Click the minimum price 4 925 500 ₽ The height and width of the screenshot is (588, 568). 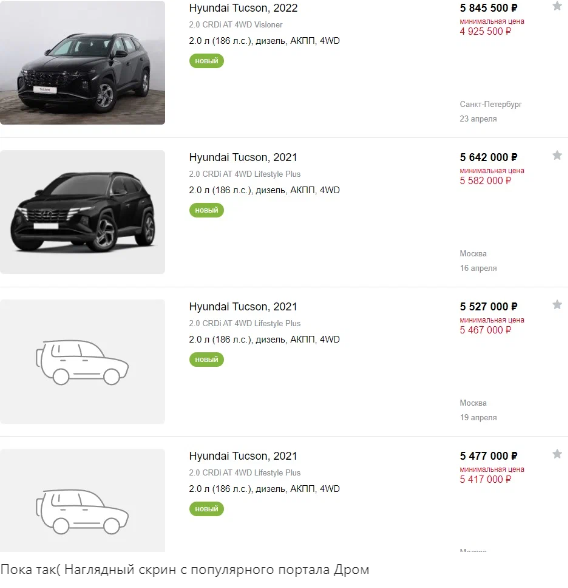pyautogui.click(x=486, y=32)
